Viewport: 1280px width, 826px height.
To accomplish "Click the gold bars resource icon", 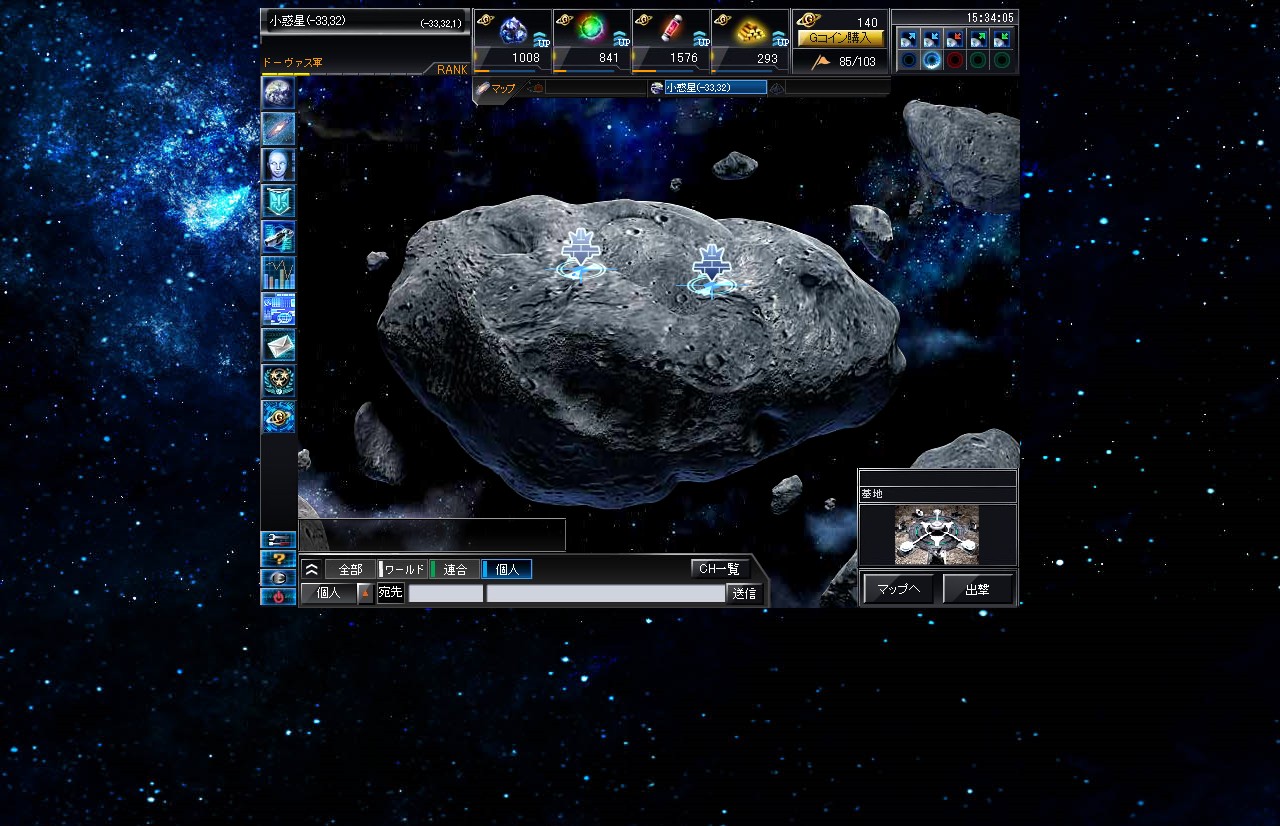I will click(750, 31).
